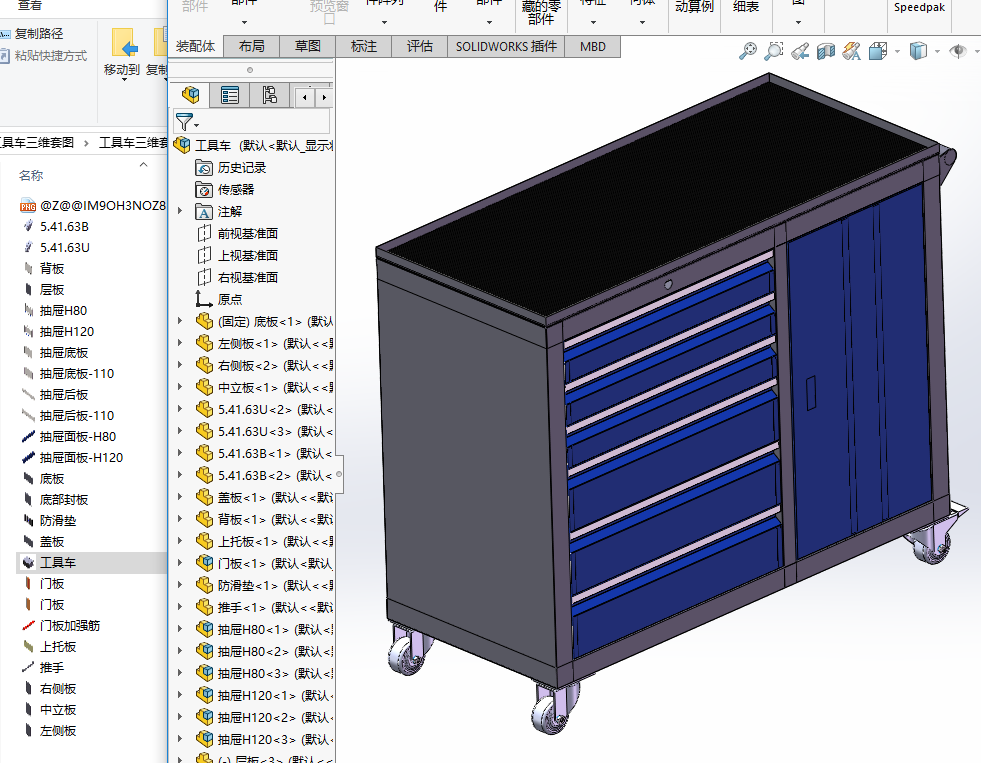Viewport: 981px width, 763px height.
Task: Expand the 门板<1> component node
Action: 180,563
